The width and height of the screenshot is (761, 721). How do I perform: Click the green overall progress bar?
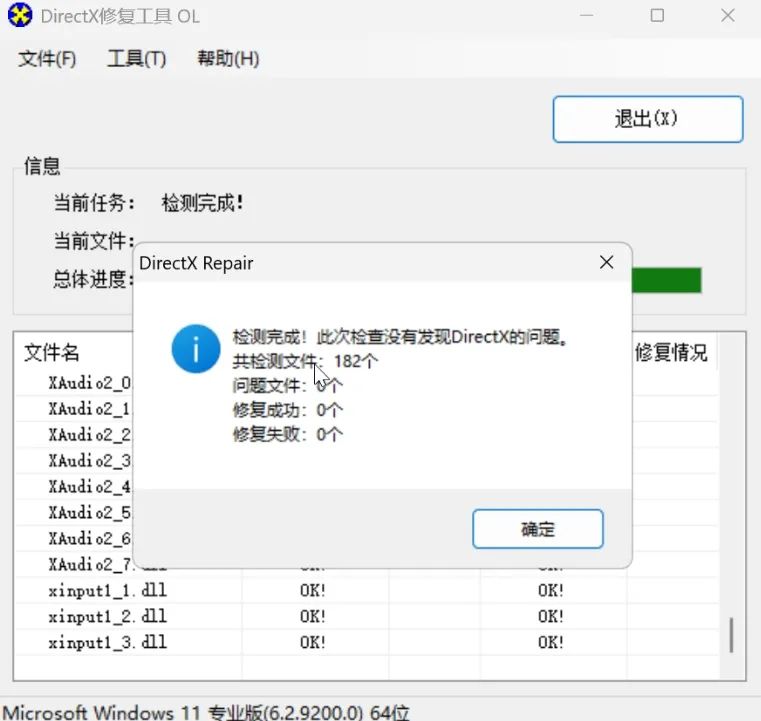coord(666,280)
